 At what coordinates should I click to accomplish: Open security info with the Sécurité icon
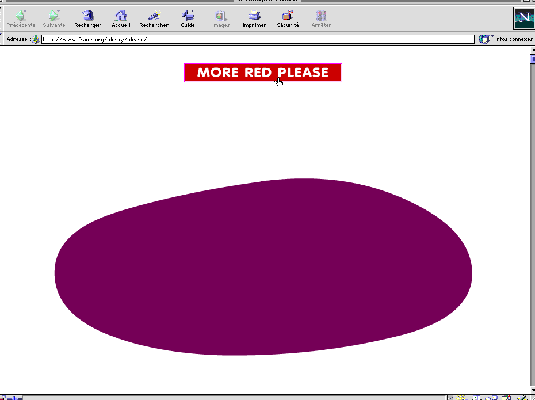pyautogui.click(x=288, y=18)
